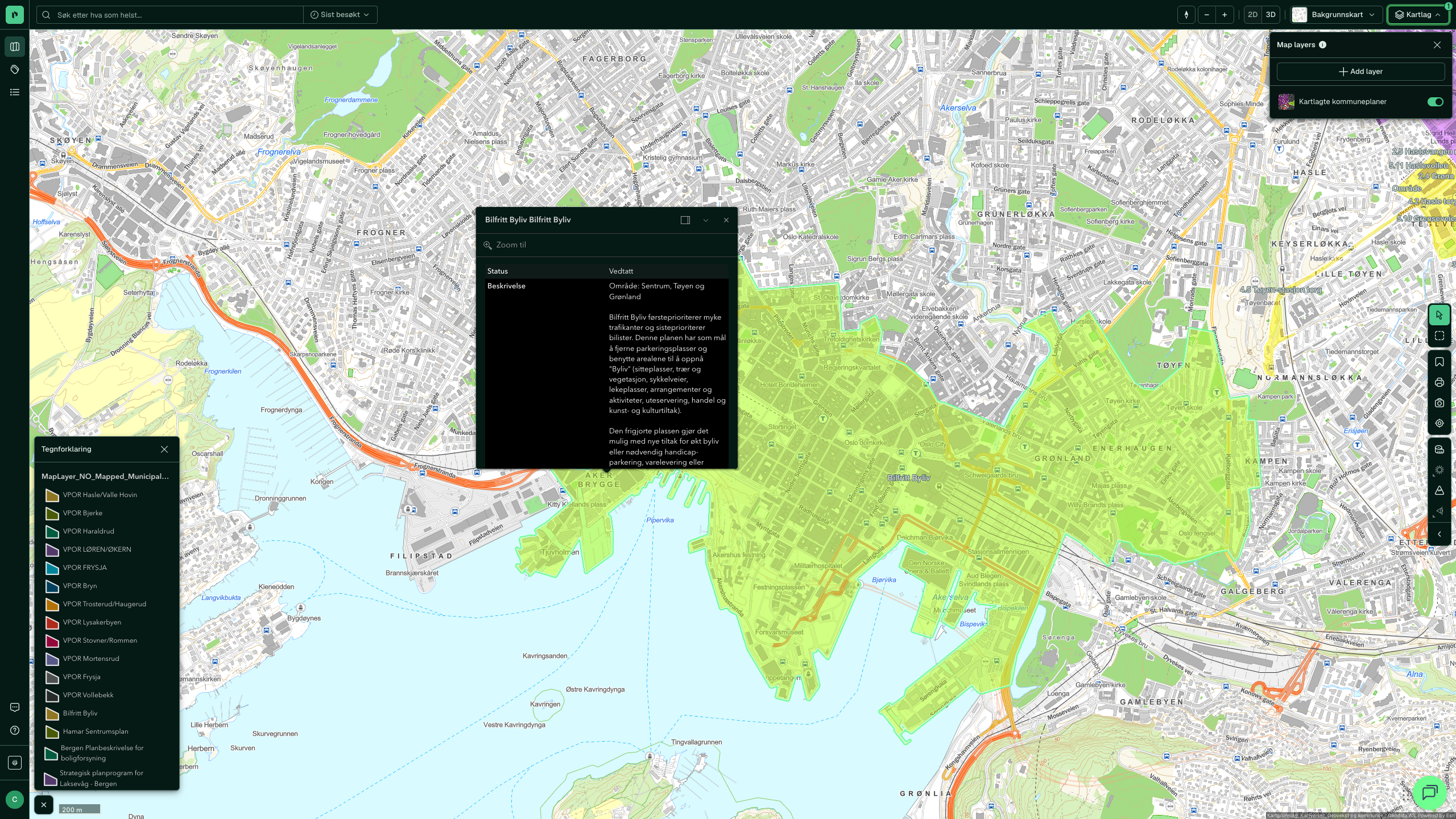Image resolution: width=1456 pixels, height=819 pixels.
Task: Click the Status row value Vedtatt
Action: (621, 271)
